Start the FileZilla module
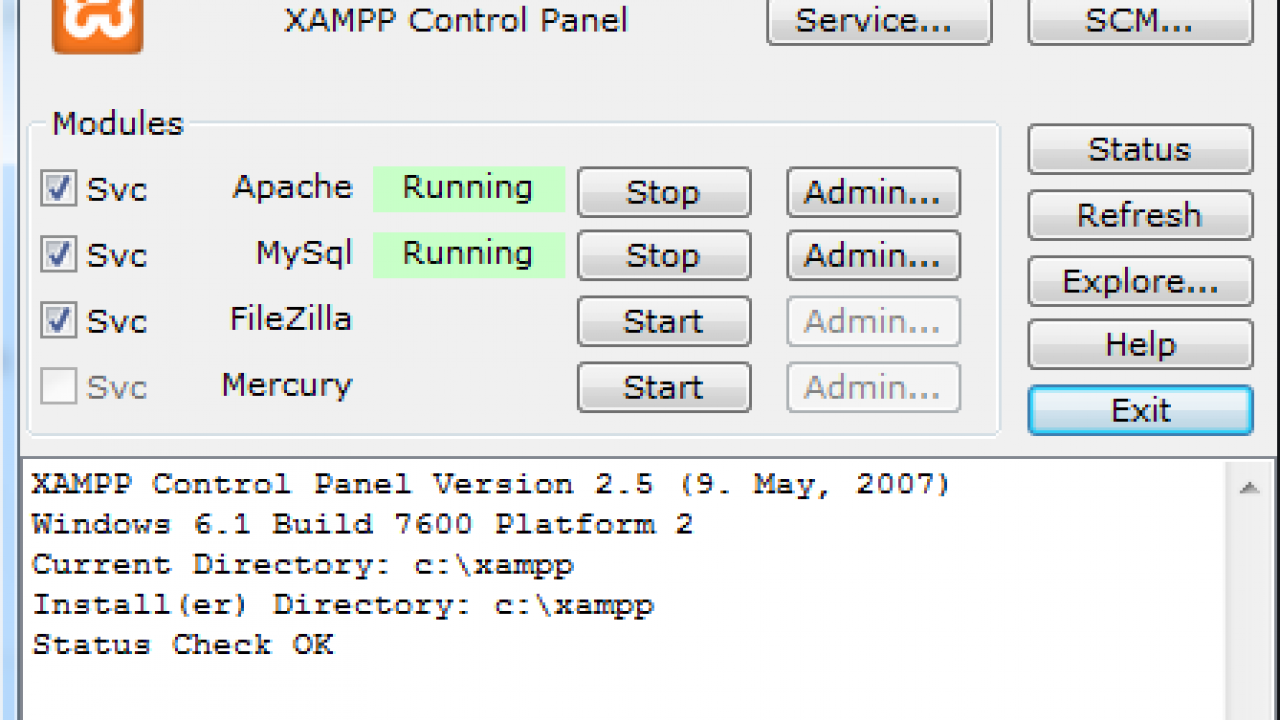This screenshot has width=1280, height=720. tap(663, 322)
